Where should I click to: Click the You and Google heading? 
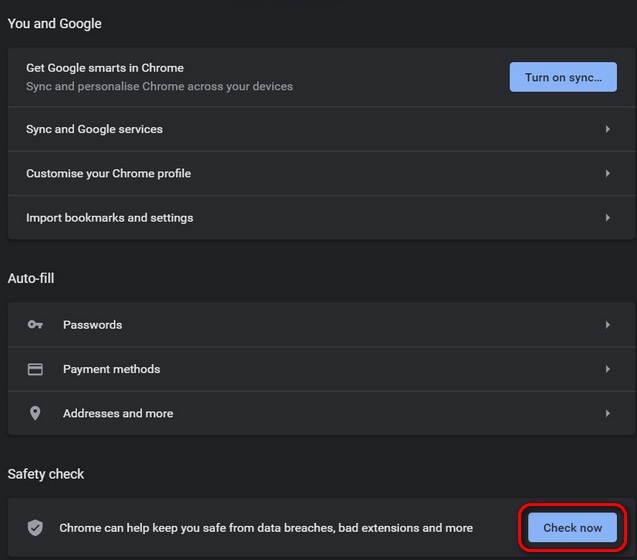(54, 24)
